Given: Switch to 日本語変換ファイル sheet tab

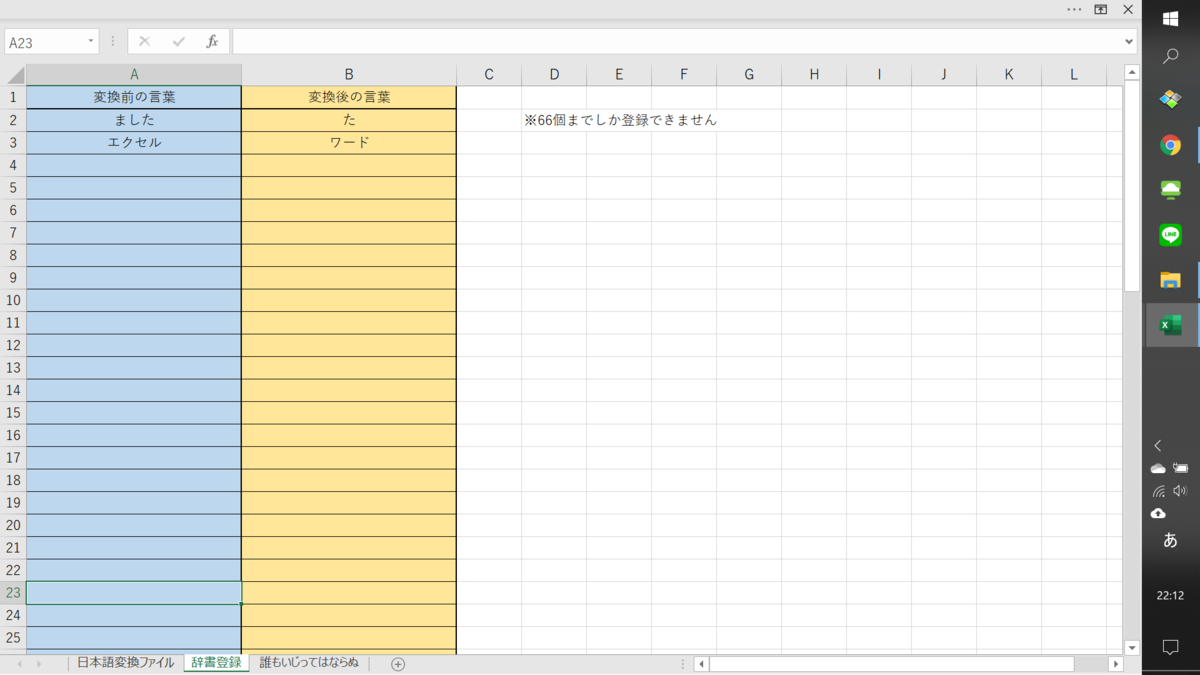Looking at the screenshot, I should [125, 663].
